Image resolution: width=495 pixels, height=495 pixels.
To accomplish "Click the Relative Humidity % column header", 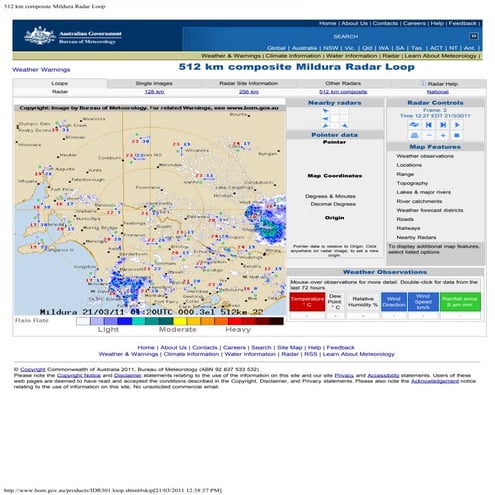I will [363, 302].
